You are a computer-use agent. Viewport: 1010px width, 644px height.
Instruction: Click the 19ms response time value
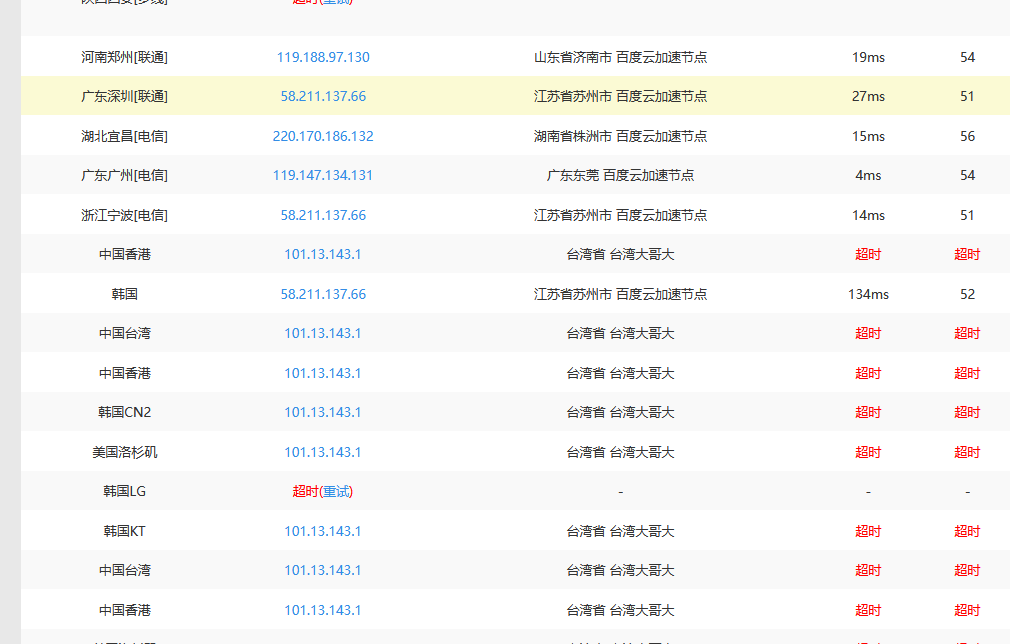tap(868, 57)
